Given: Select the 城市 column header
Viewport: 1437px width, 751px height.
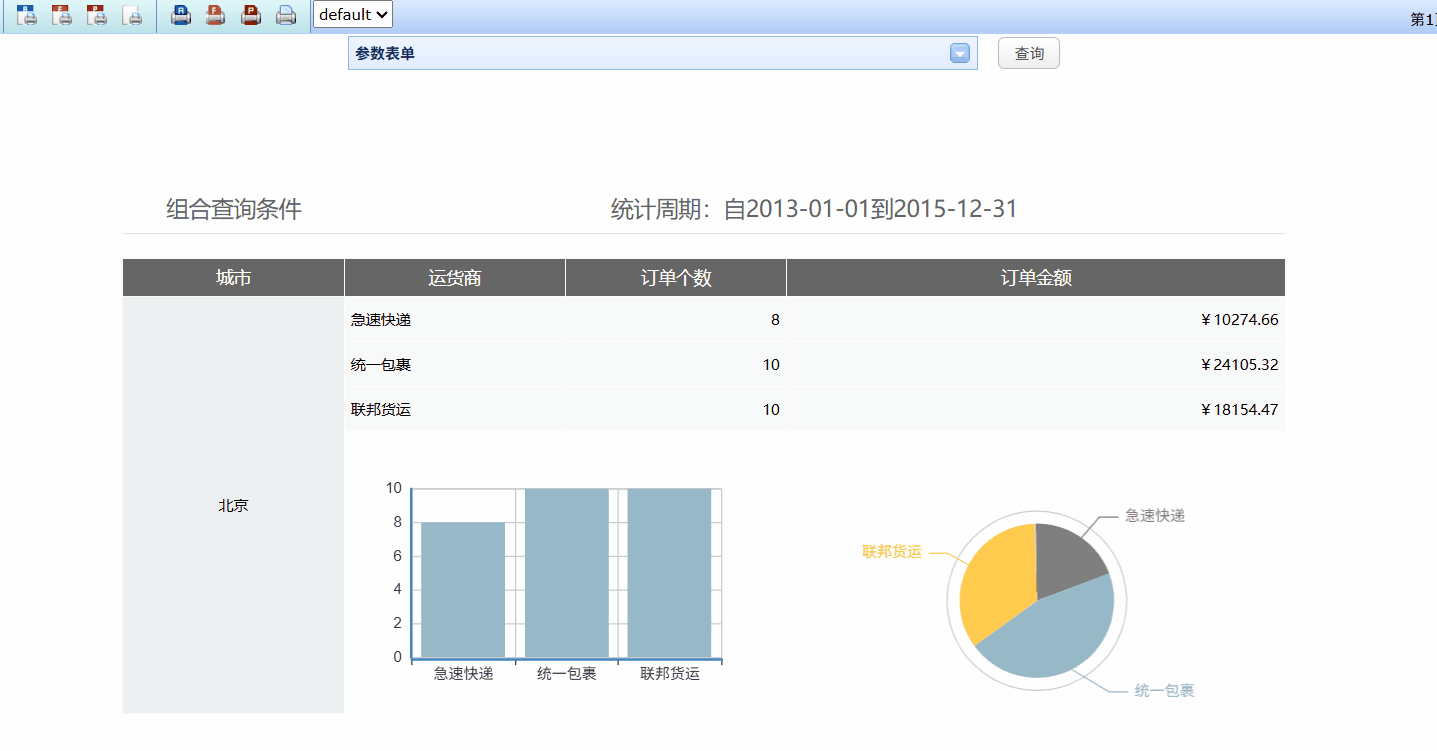Looking at the screenshot, I should 233,278.
